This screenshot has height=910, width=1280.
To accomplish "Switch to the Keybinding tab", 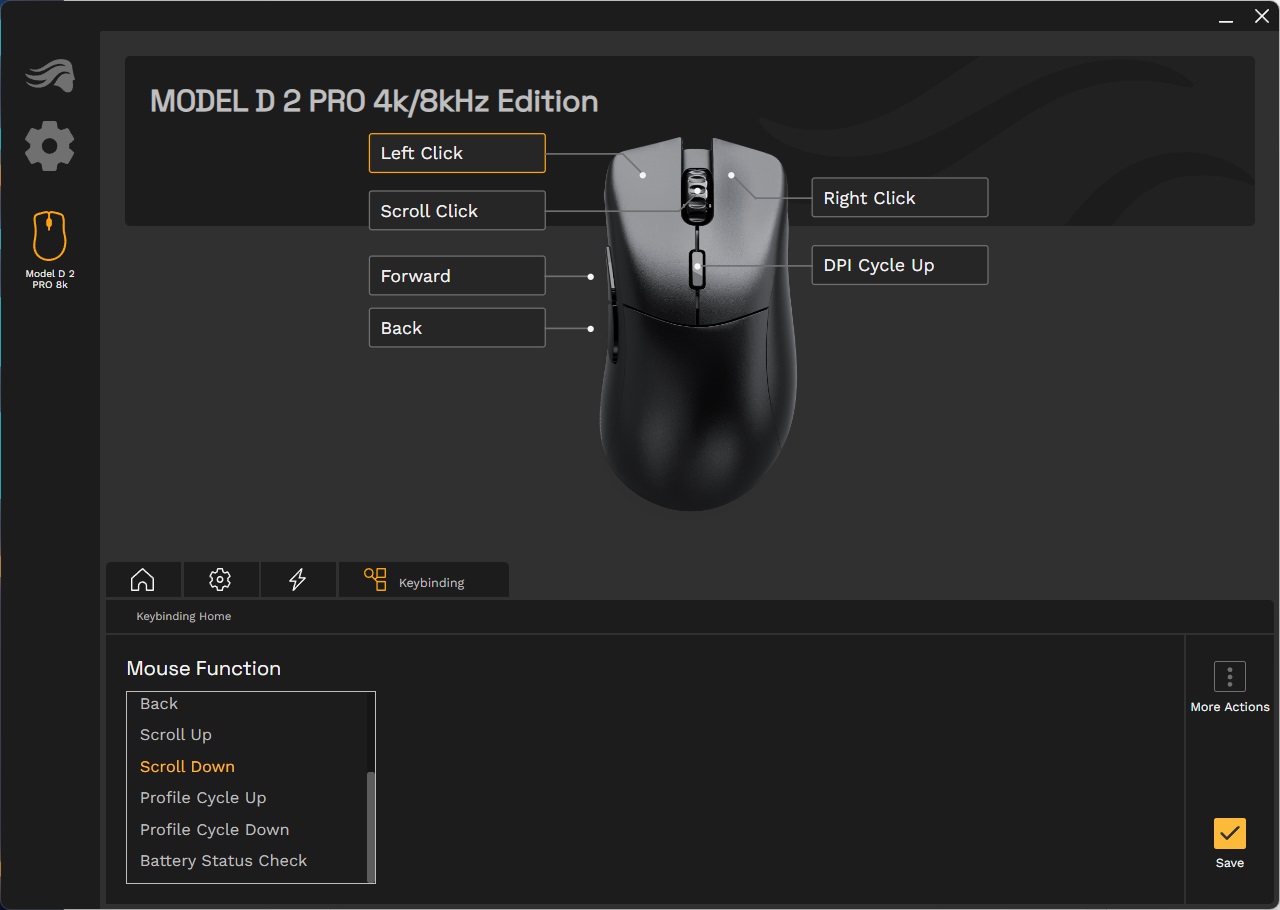I will 423,580.
